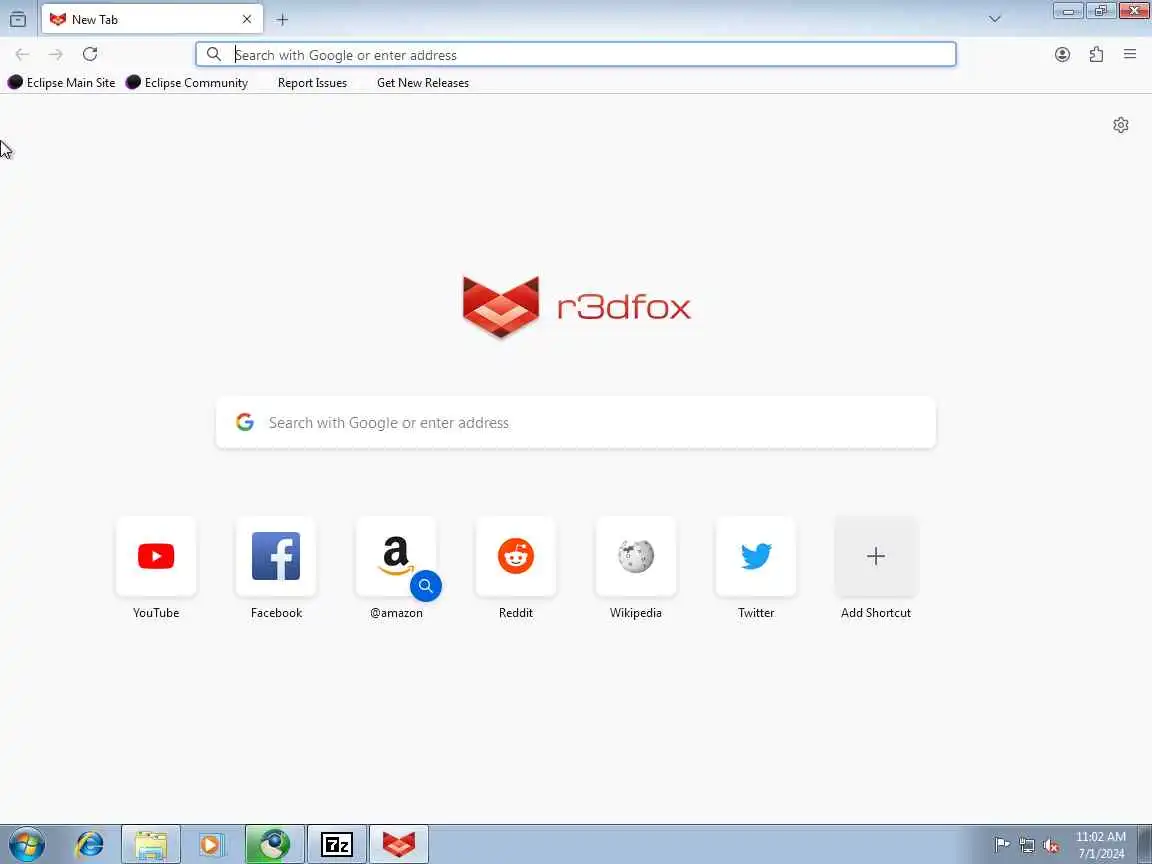
Task: Click the center Google search box
Action: tap(575, 422)
